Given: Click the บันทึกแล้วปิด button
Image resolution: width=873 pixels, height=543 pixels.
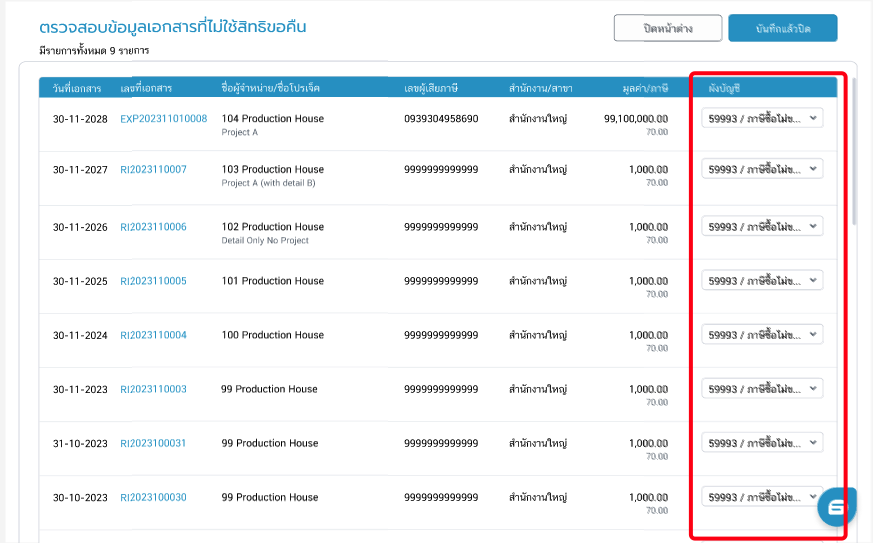Looking at the screenshot, I should tap(782, 28).
